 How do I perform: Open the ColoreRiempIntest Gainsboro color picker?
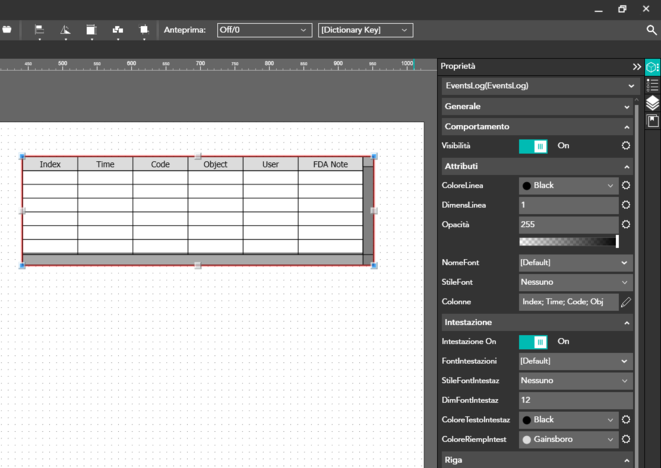(568, 439)
